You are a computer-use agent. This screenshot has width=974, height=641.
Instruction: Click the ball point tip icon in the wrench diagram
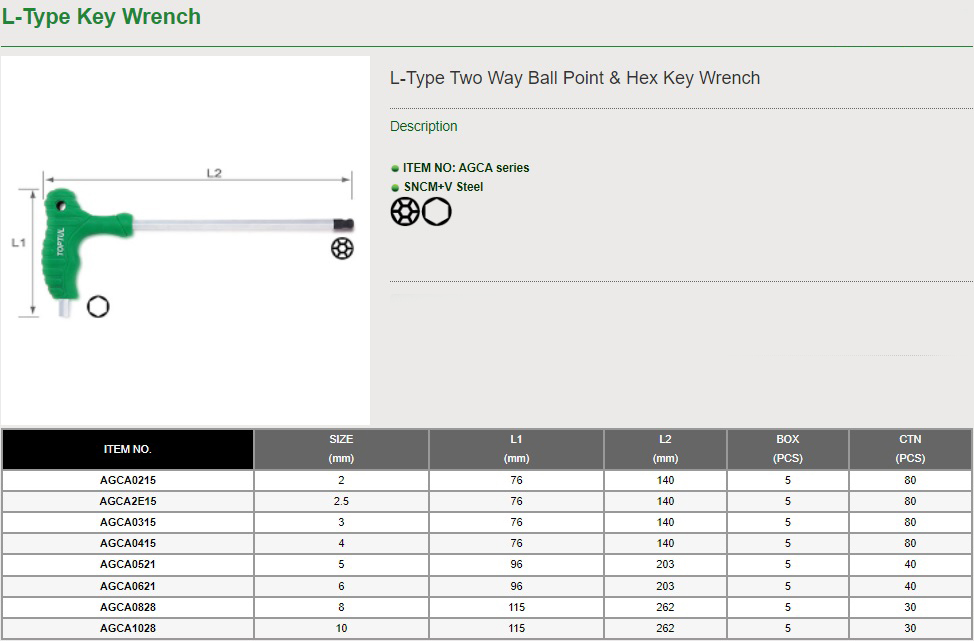[x=342, y=246]
